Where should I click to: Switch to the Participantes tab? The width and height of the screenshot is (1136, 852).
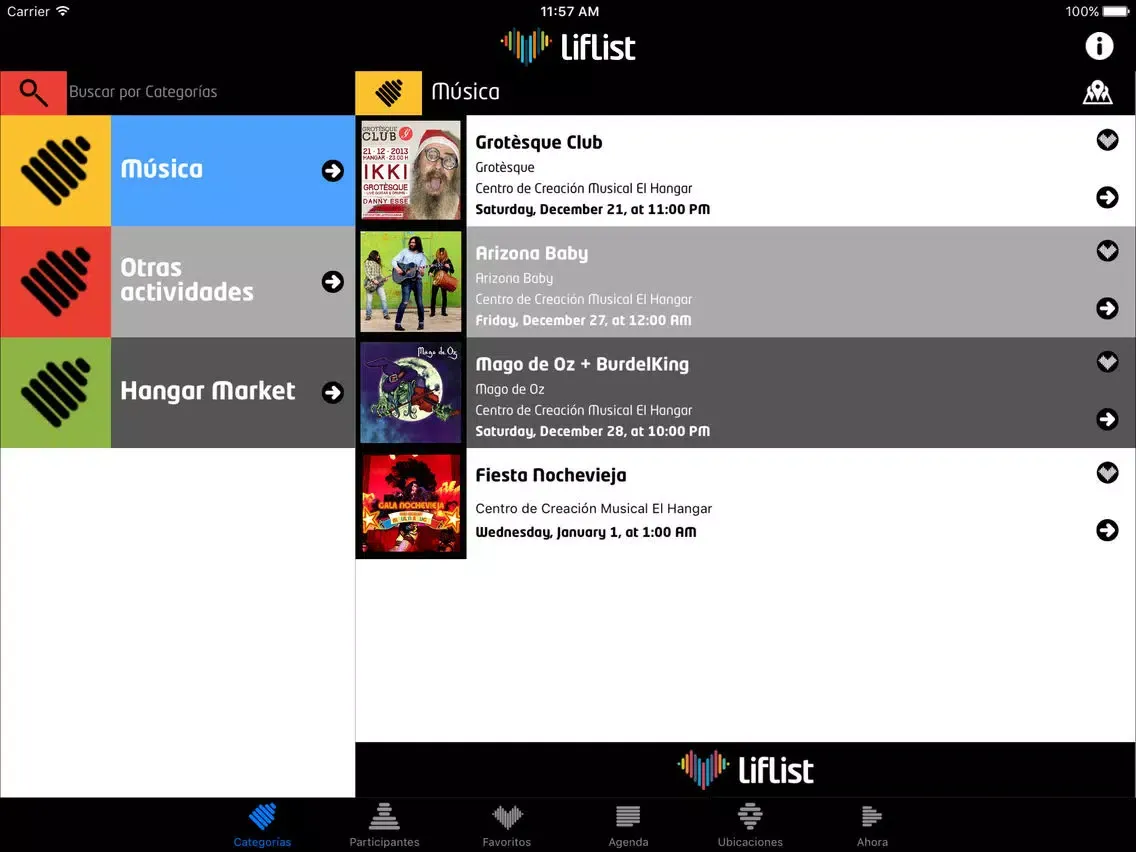pyautogui.click(x=384, y=825)
